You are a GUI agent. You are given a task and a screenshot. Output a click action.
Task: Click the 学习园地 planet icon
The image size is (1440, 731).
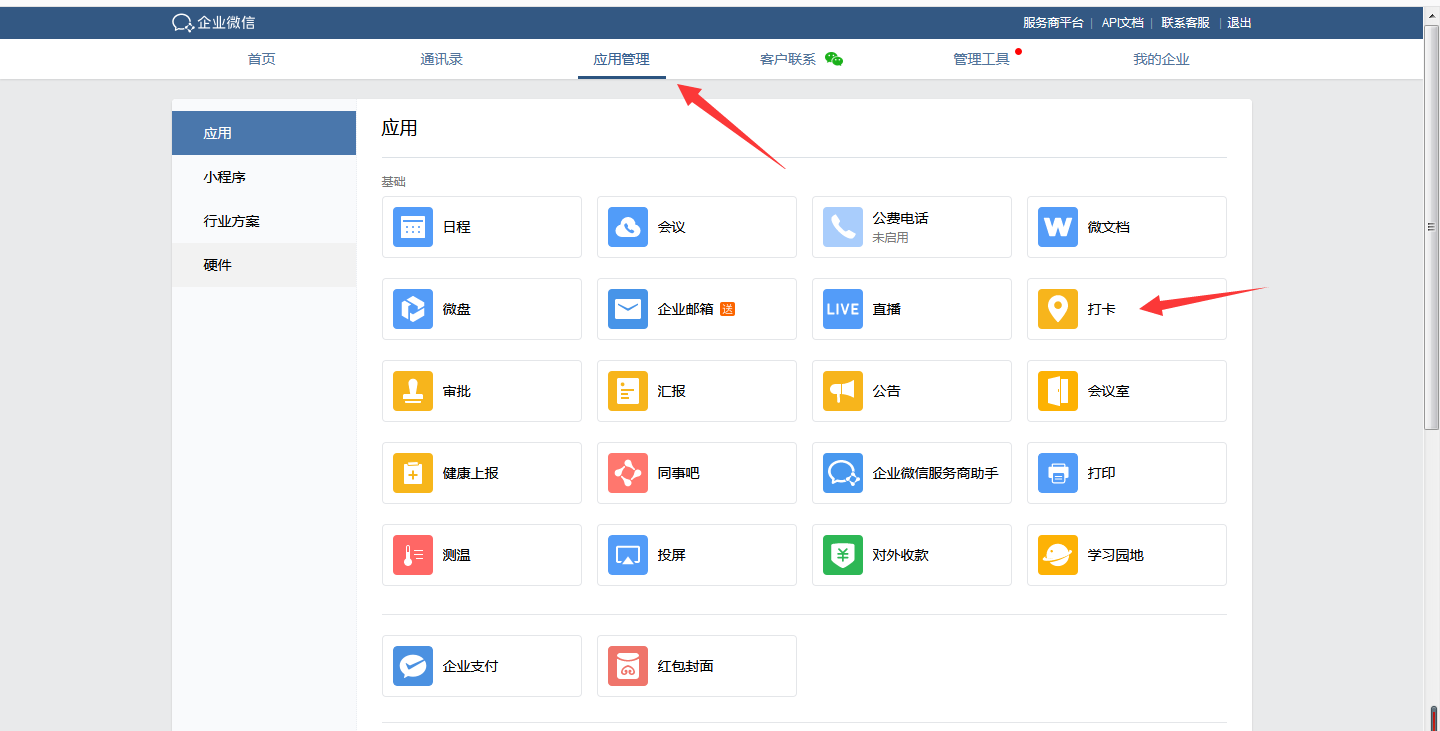click(1058, 555)
